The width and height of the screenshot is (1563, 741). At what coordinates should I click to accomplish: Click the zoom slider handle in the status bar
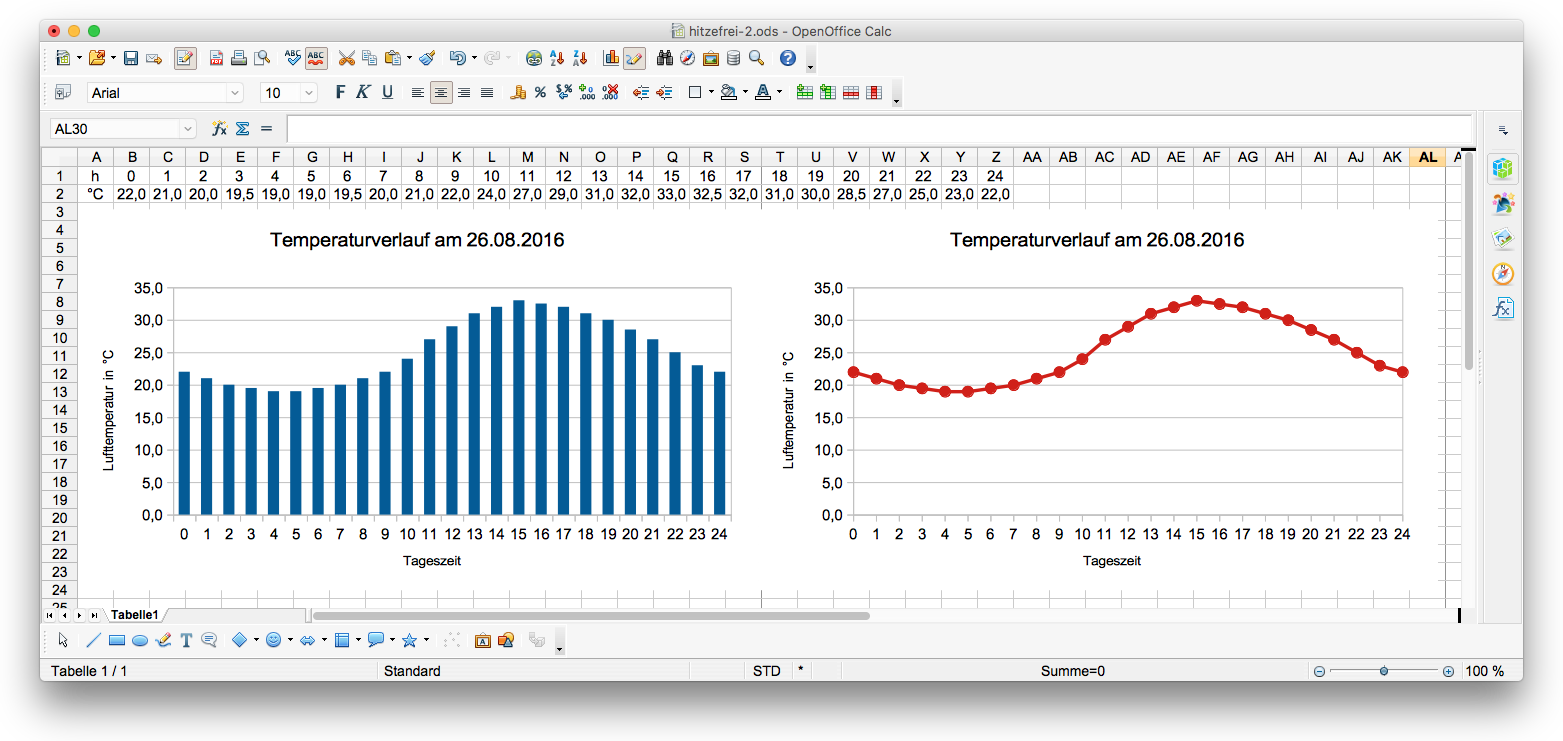pos(1383,672)
